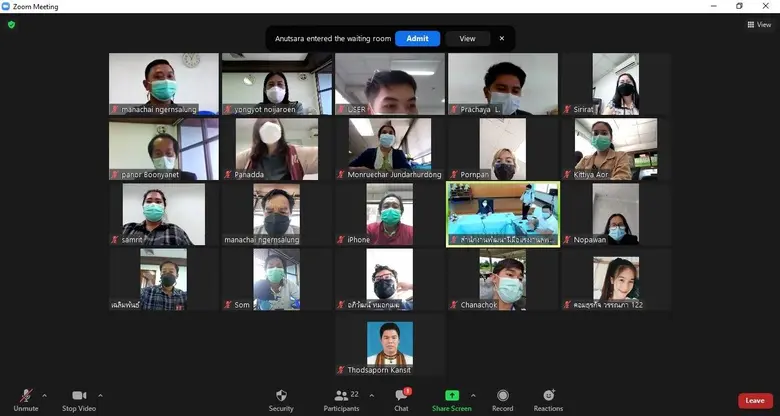Image resolution: width=780 pixels, height=416 pixels.
Task: Expand video options arrow beside Stop Video
Action: pos(100,395)
